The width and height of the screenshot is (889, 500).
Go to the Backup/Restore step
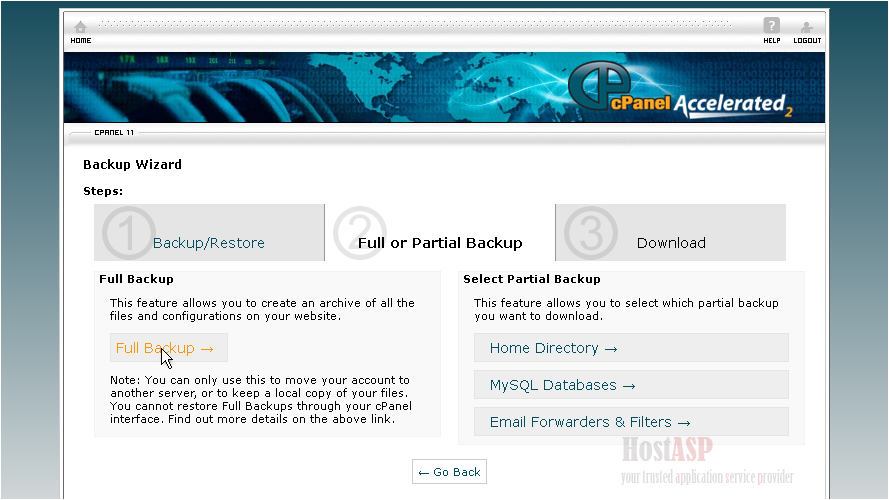point(208,243)
